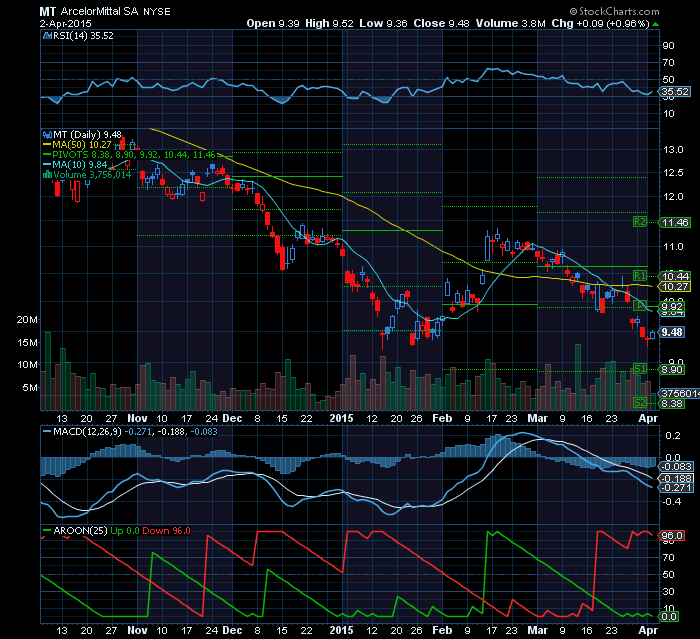Click the 90 label on RSI axis
Image resolution: width=700 pixels, height=639 pixels.
tap(668, 46)
